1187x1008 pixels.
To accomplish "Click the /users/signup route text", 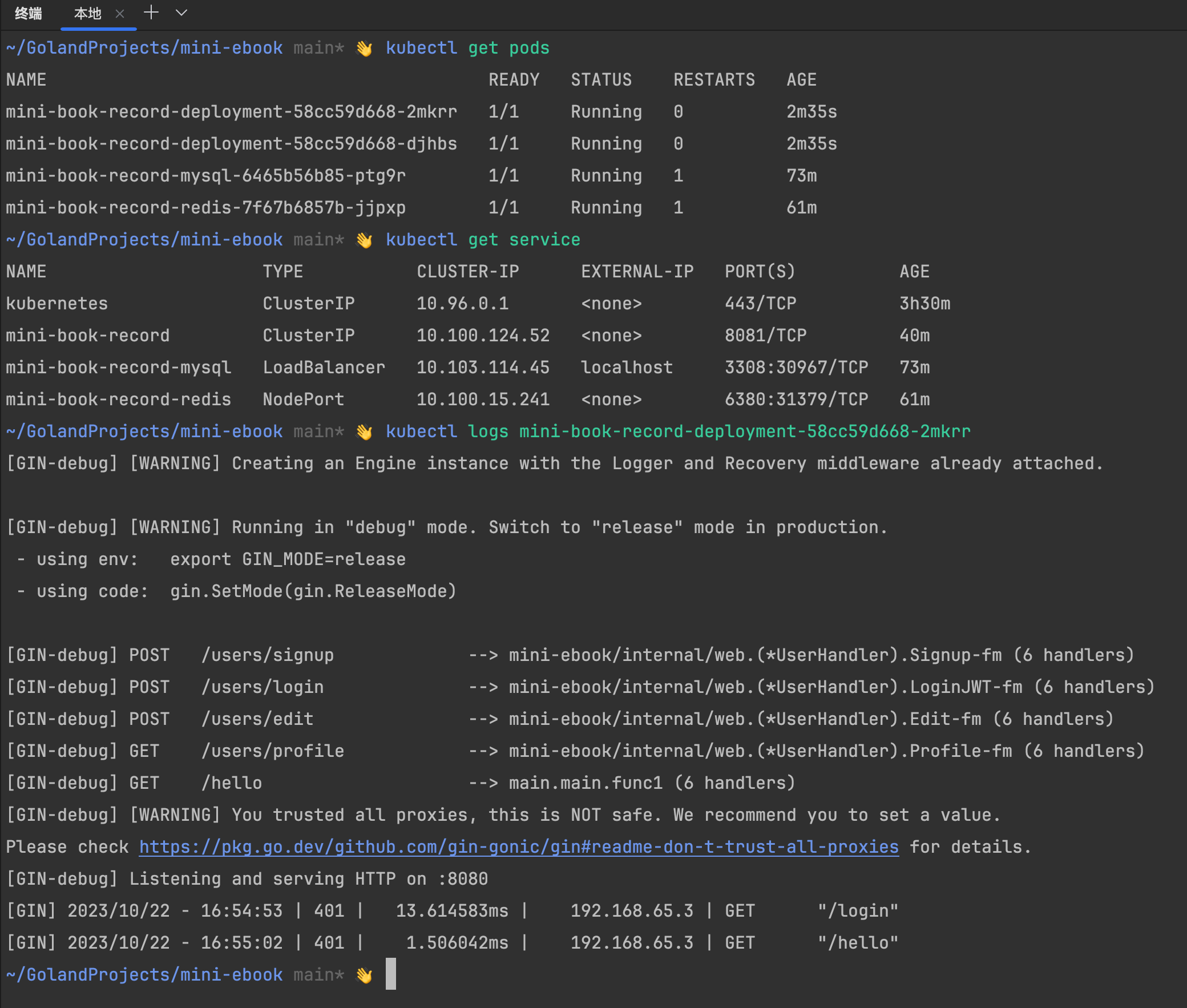I will tap(267, 655).
